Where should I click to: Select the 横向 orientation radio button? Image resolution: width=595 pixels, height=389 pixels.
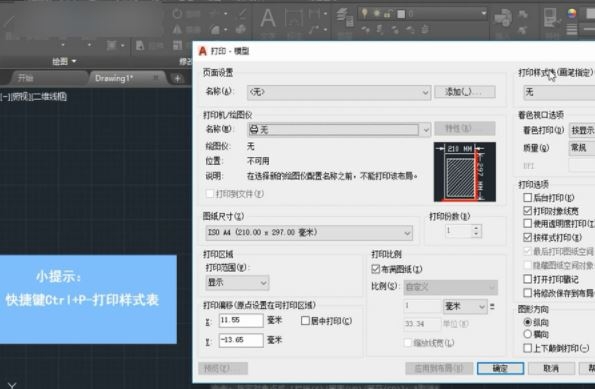point(527,334)
